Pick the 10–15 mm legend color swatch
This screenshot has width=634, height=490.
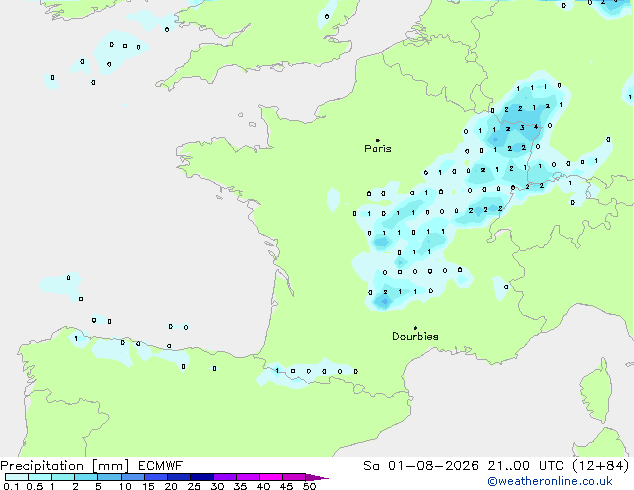[133, 477]
